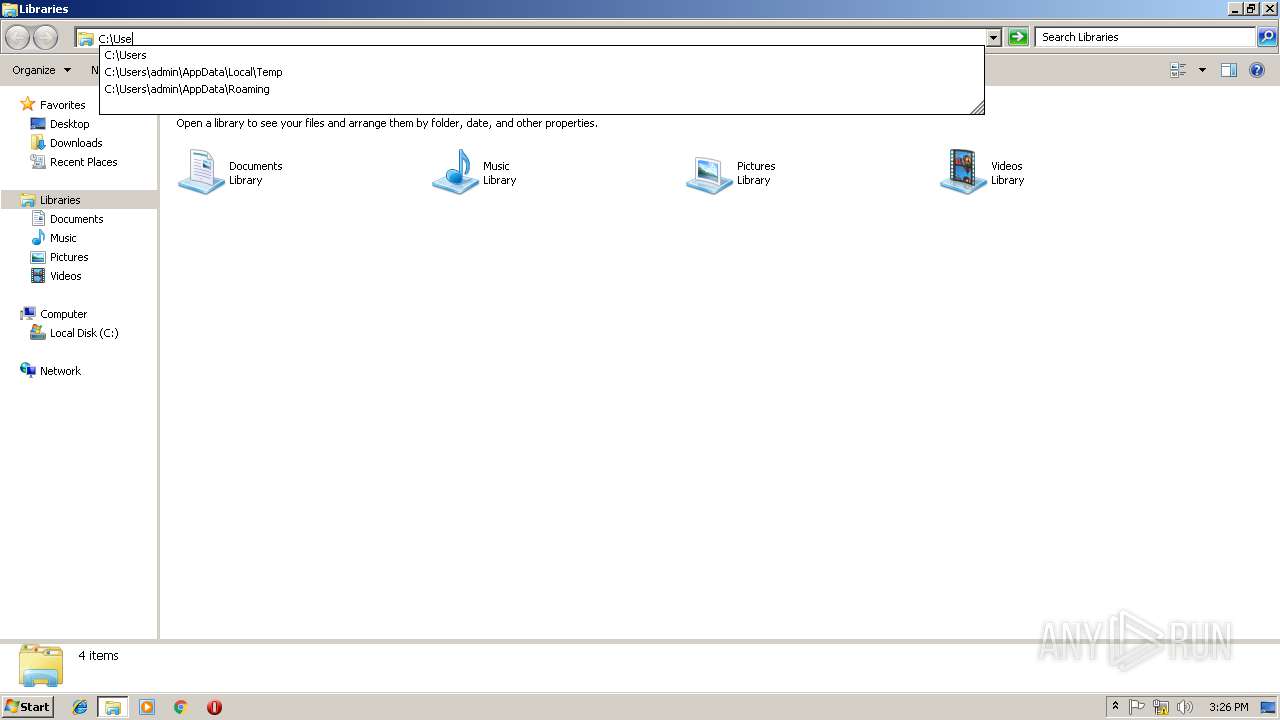Click the Change your view icon
The image size is (1280, 720).
[1178, 70]
